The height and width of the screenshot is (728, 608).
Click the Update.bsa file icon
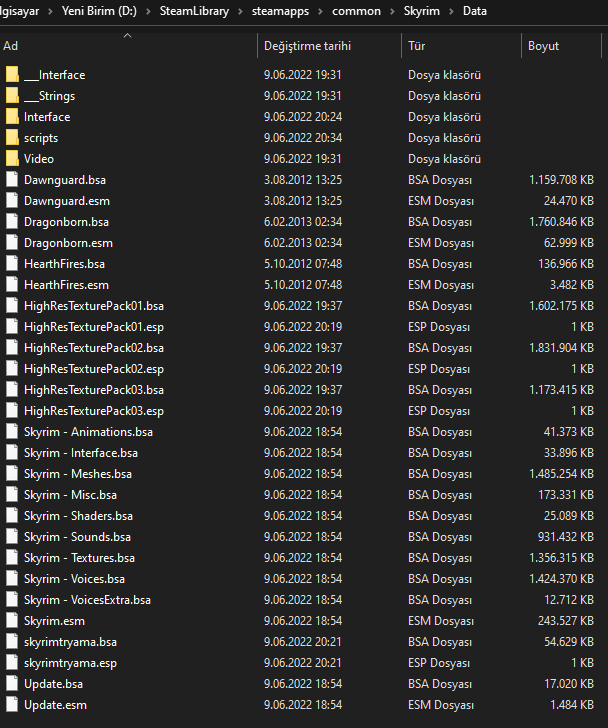coord(12,683)
